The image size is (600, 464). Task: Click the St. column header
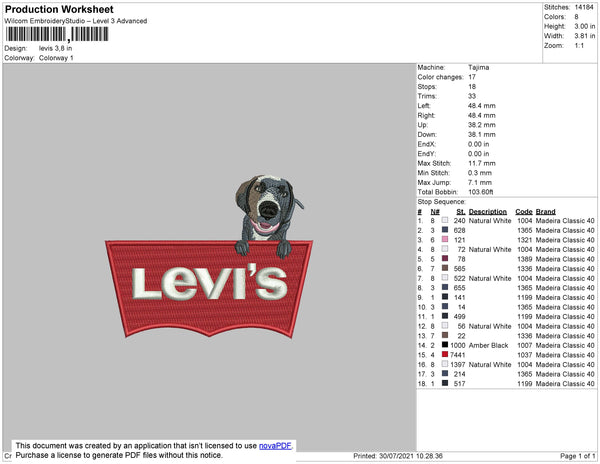point(461,212)
